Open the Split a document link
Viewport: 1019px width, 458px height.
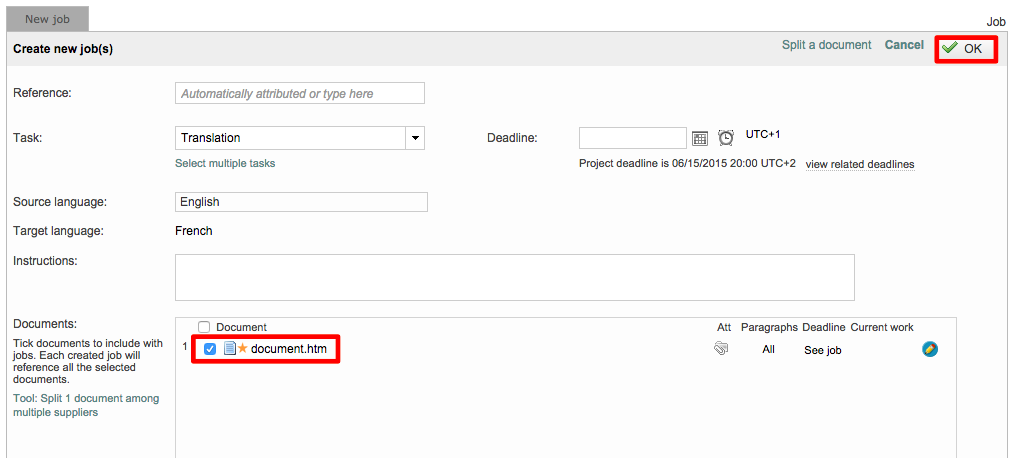point(826,45)
